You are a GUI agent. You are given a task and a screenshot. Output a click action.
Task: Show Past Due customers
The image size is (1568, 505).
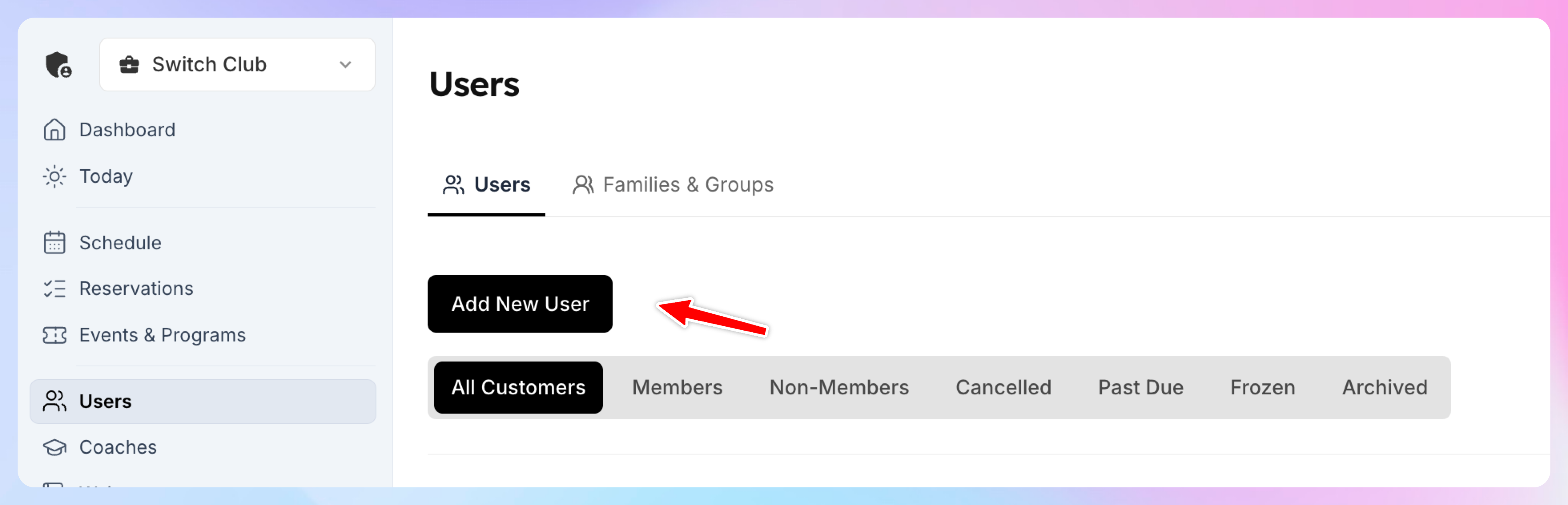1140,388
